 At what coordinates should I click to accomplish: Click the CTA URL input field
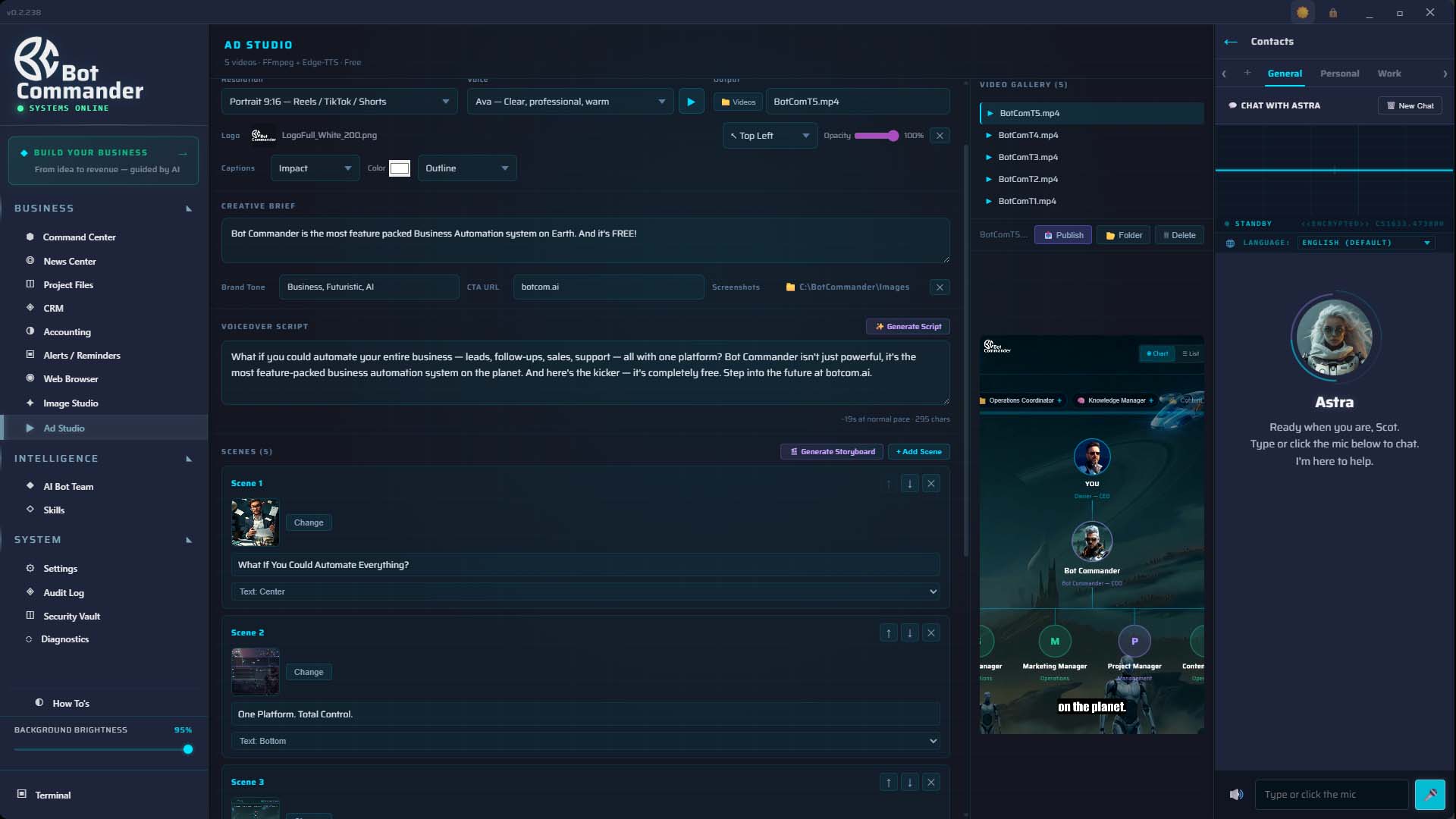click(608, 287)
